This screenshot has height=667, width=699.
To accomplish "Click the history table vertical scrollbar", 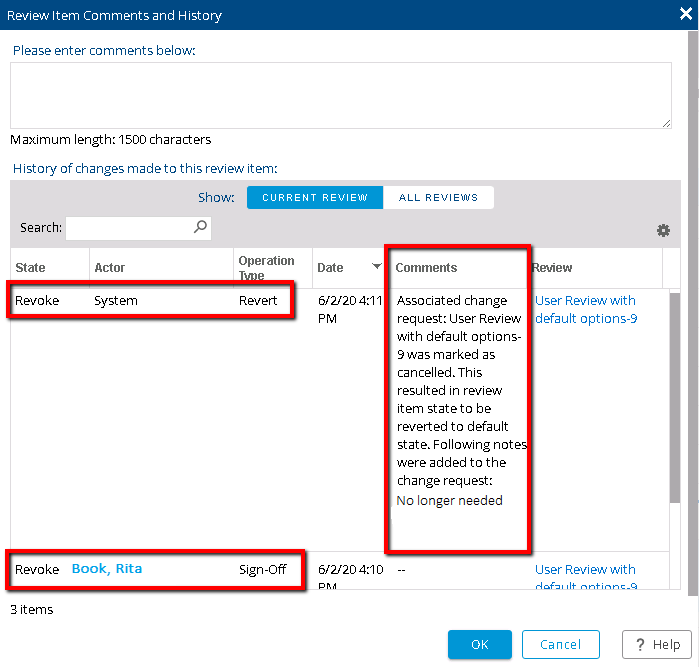I will tap(675, 400).
